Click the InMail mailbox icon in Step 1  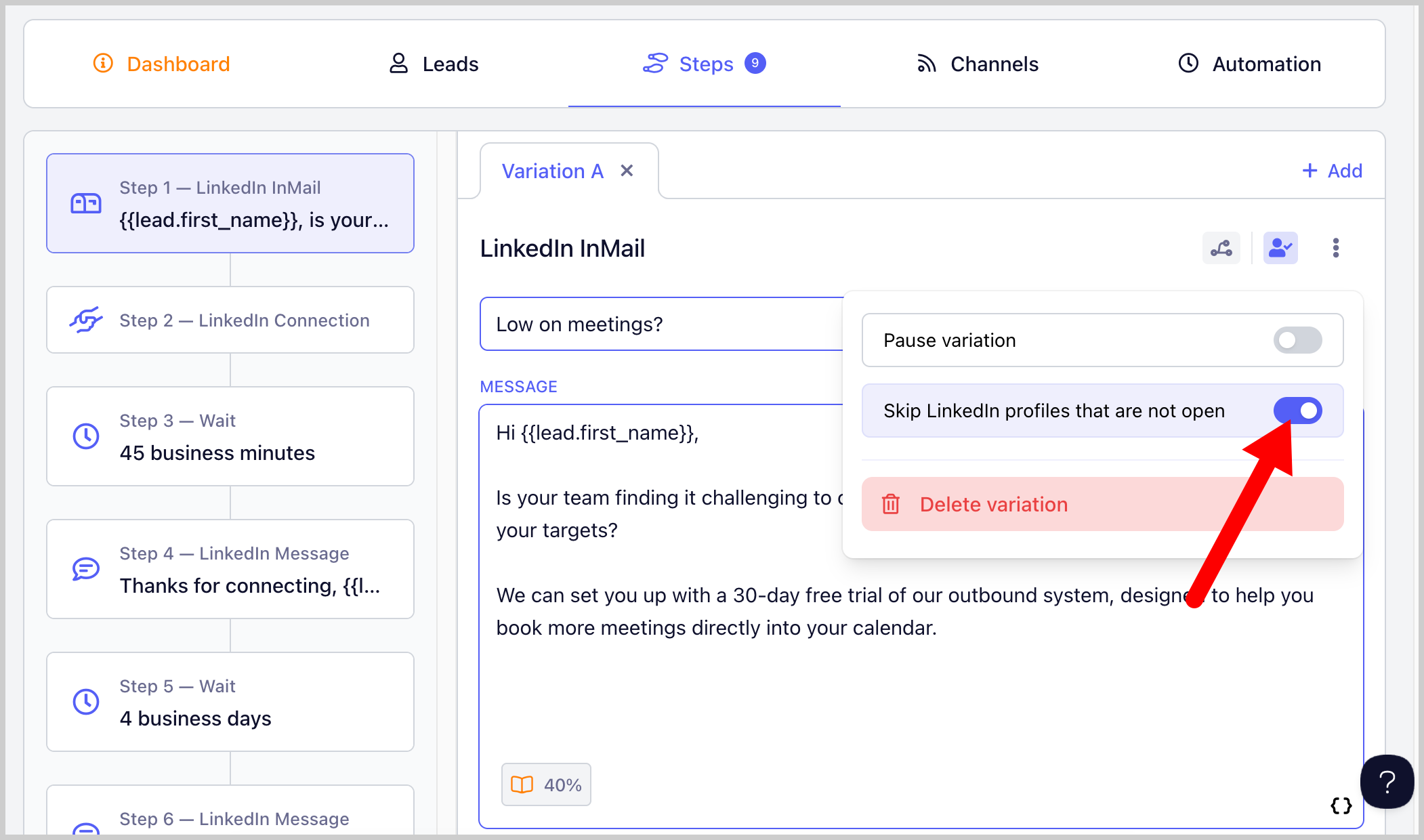click(x=86, y=203)
